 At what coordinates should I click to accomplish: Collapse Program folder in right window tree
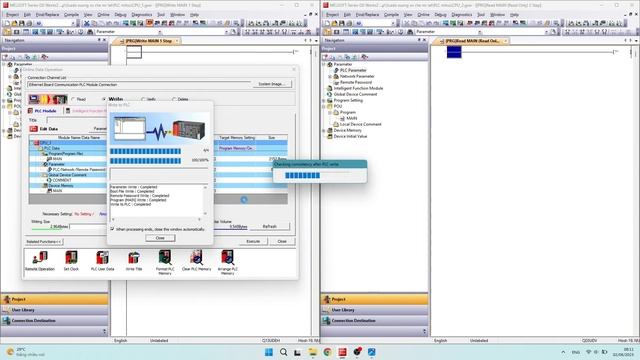330,112
